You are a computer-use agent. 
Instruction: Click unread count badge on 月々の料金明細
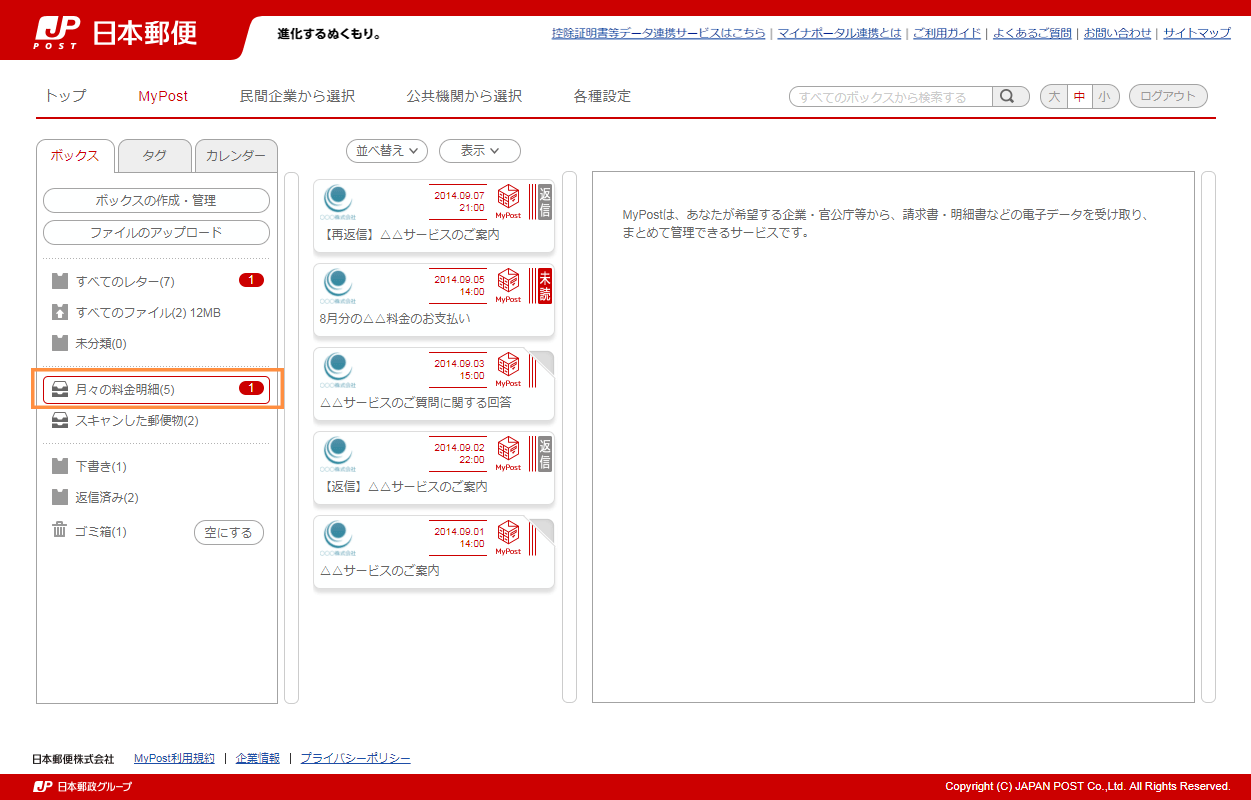[x=251, y=388]
